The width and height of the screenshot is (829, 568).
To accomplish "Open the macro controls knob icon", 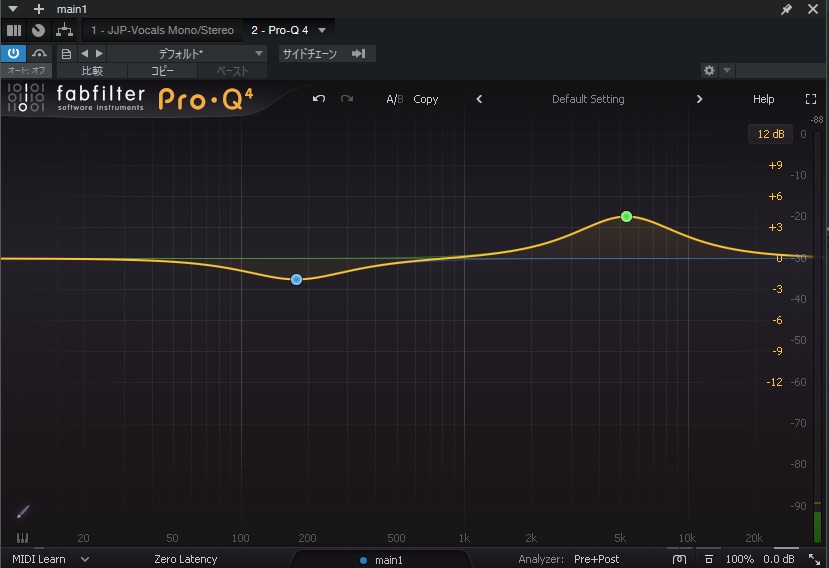I will tap(38, 30).
